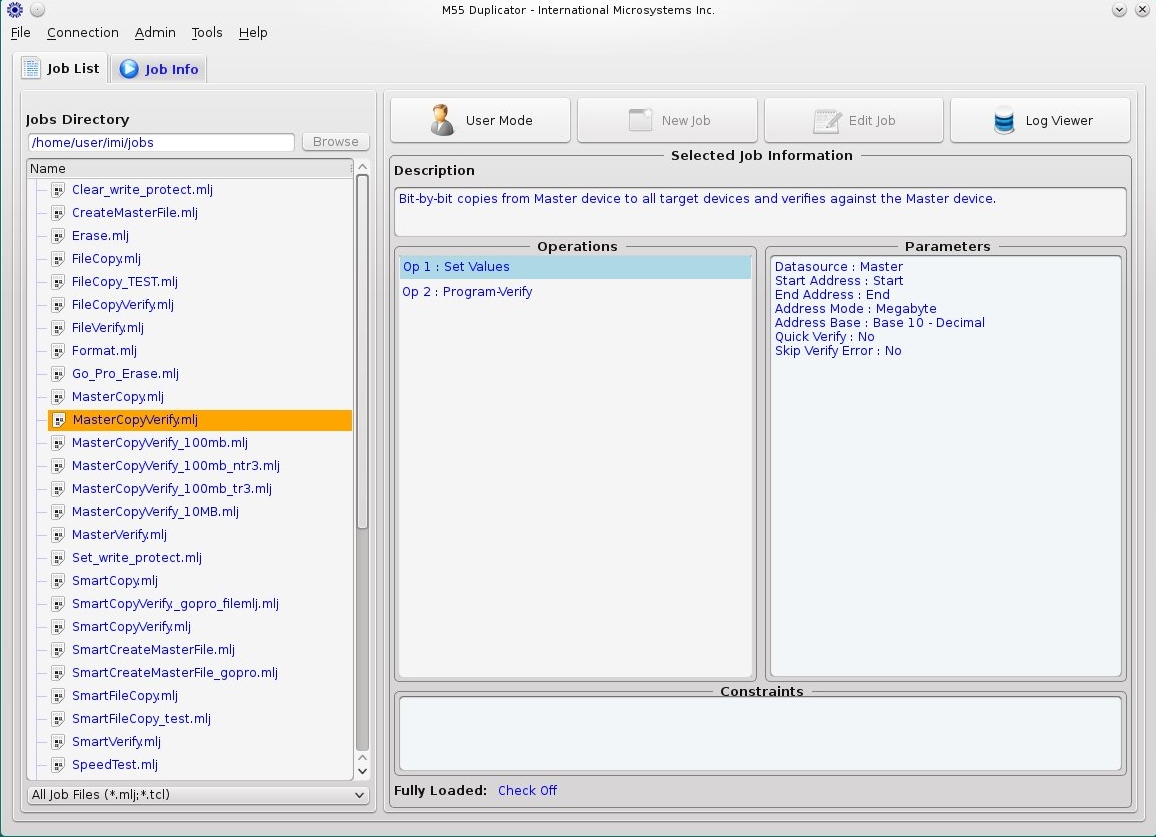Click the highlighted MasterCopyVerify.mlj file icon
This screenshot has height=837, width=1156.
[58, 420]
